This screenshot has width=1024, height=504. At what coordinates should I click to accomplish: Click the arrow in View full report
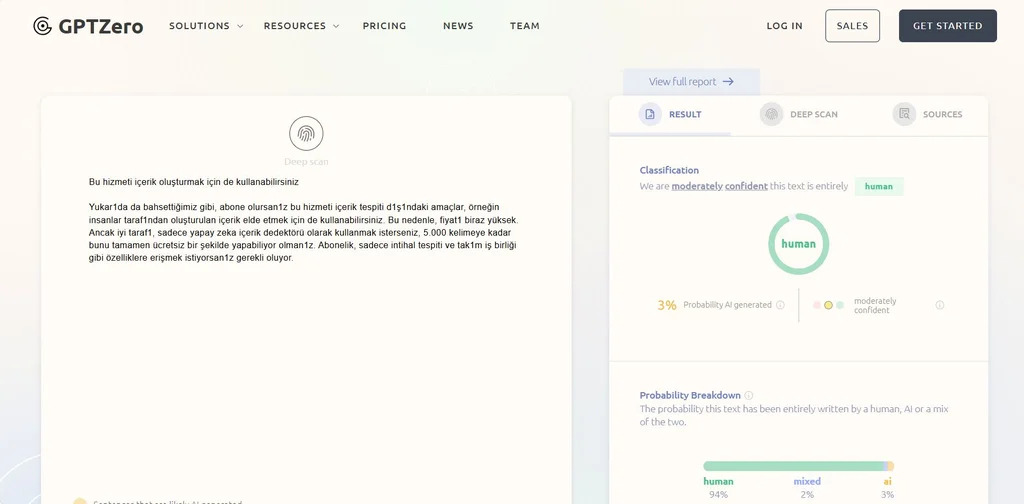click(x=728, y=82)
